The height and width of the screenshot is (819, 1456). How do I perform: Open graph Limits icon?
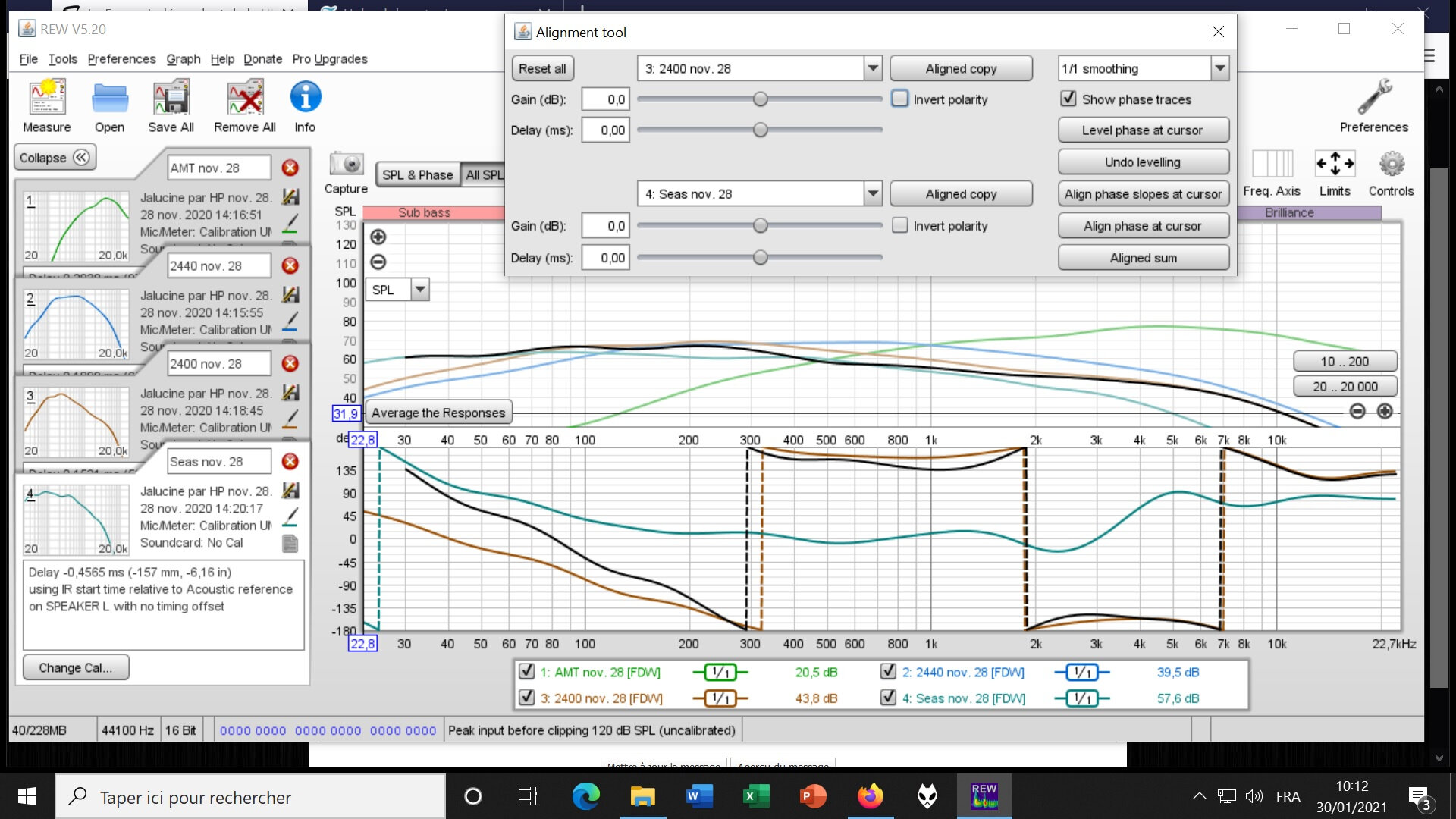coord(1335,164)
